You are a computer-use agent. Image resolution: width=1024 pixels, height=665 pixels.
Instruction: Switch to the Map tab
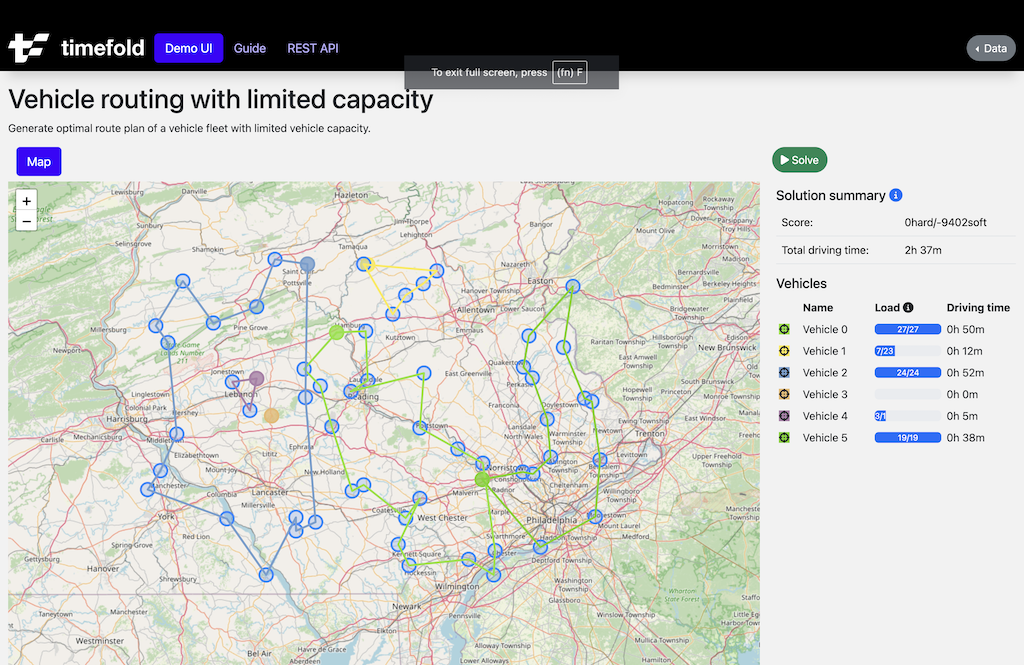[38, 161]
